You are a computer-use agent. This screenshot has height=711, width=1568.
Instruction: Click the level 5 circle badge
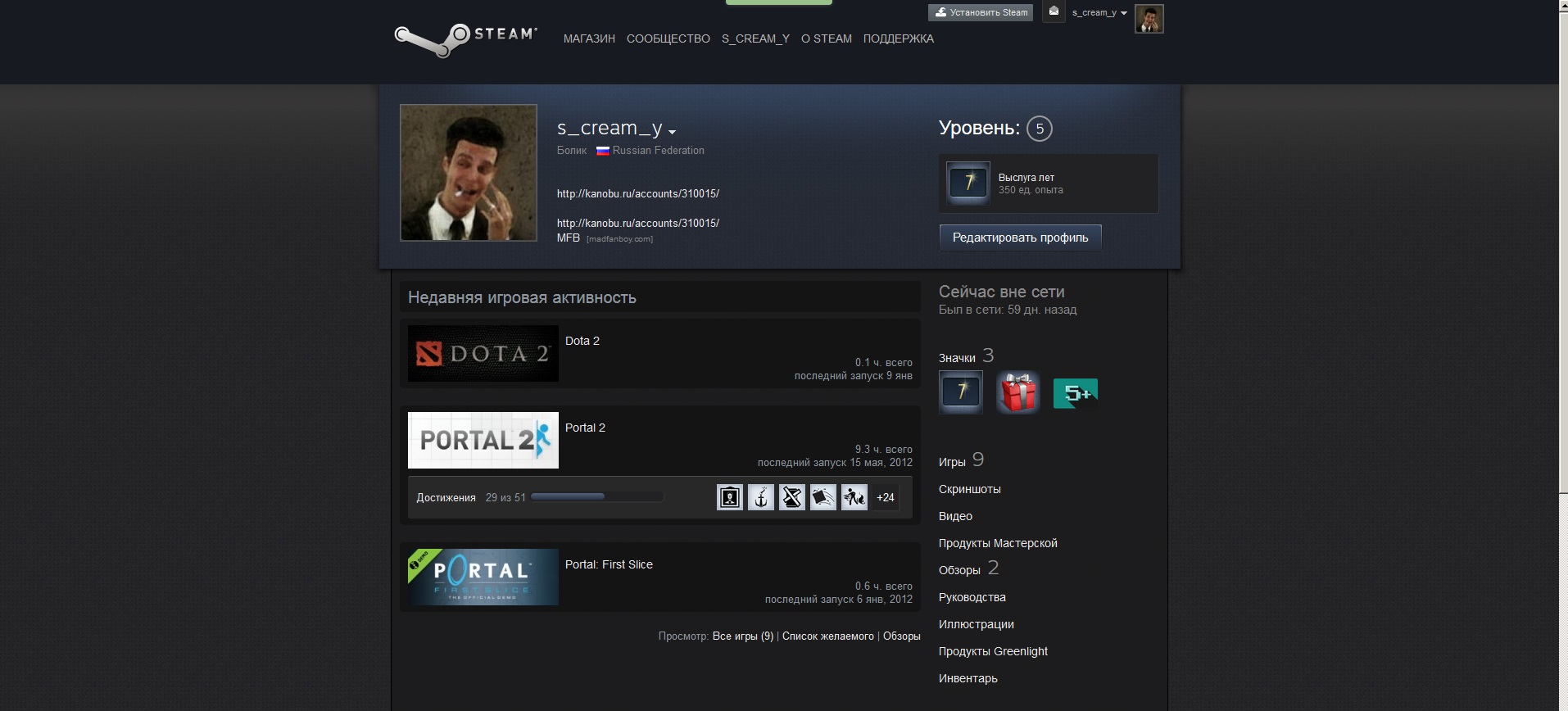(1039, 129)
